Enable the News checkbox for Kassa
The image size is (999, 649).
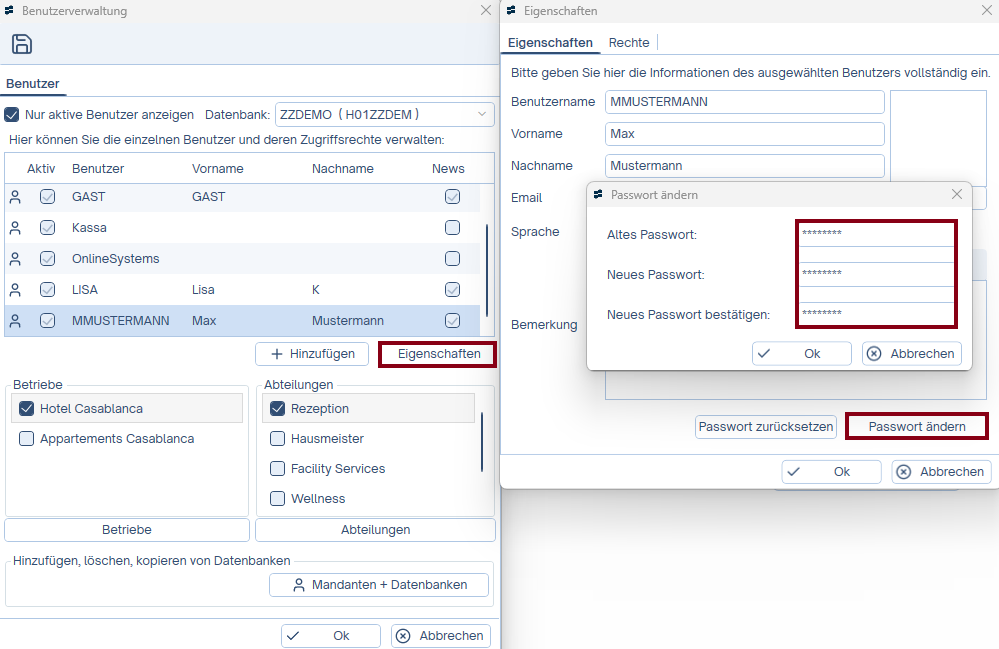tap(452, 228)
